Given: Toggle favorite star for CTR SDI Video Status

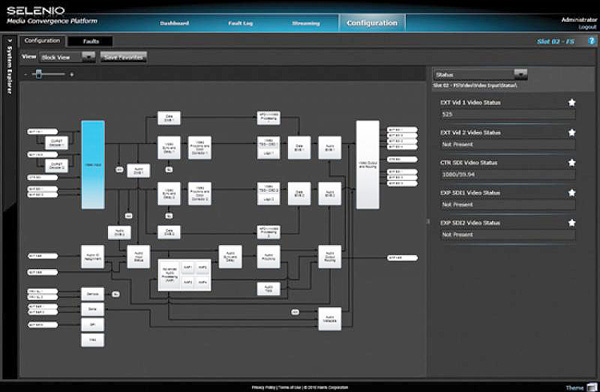Looking at the screenshot, I should click(x=572, y=163).
